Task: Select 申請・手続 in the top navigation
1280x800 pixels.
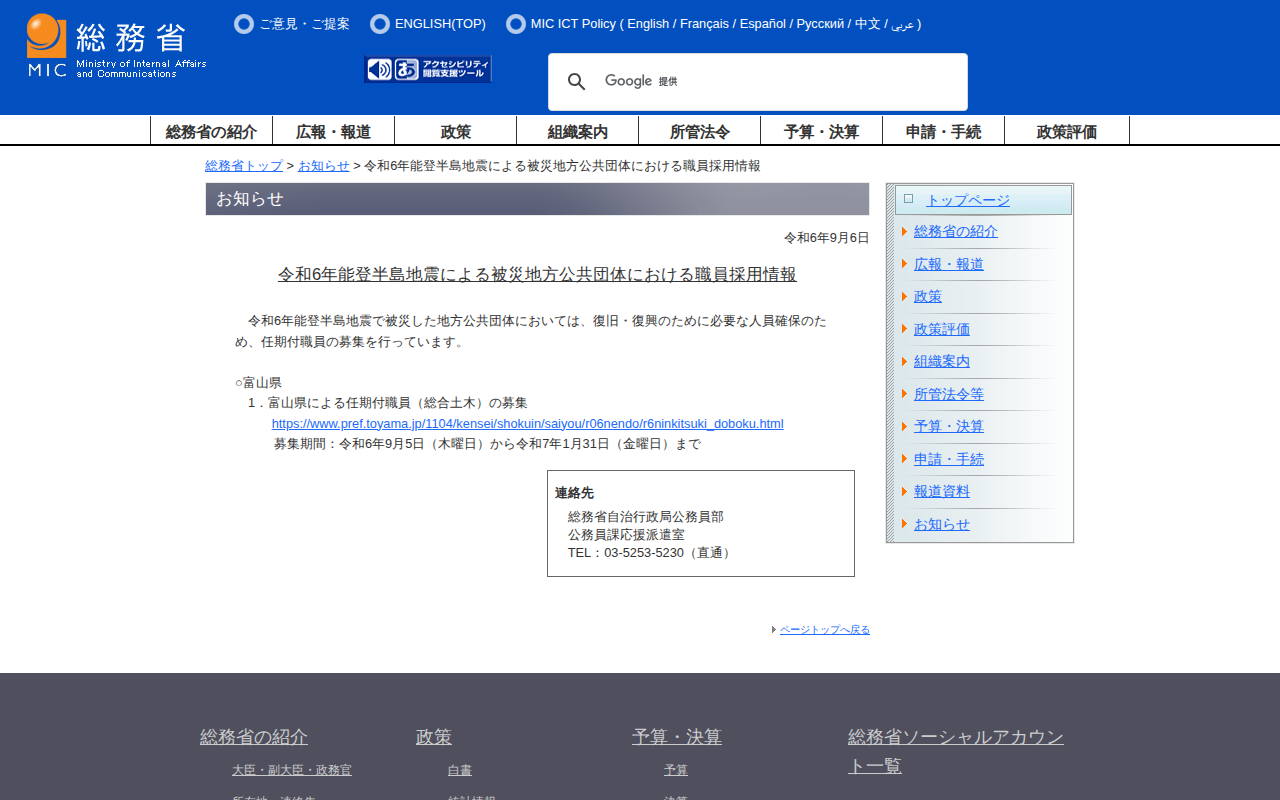Action: click(943, 131)
